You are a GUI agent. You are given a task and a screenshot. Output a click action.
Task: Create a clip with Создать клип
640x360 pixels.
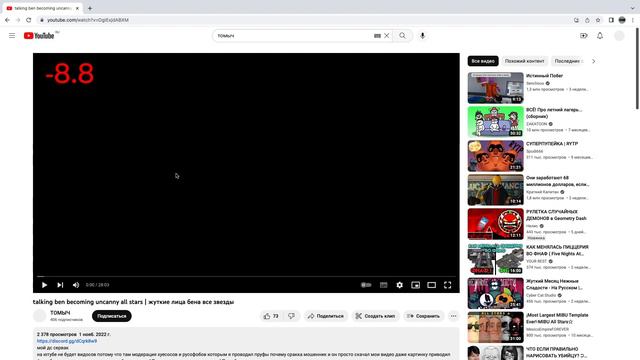pos(376,316)
